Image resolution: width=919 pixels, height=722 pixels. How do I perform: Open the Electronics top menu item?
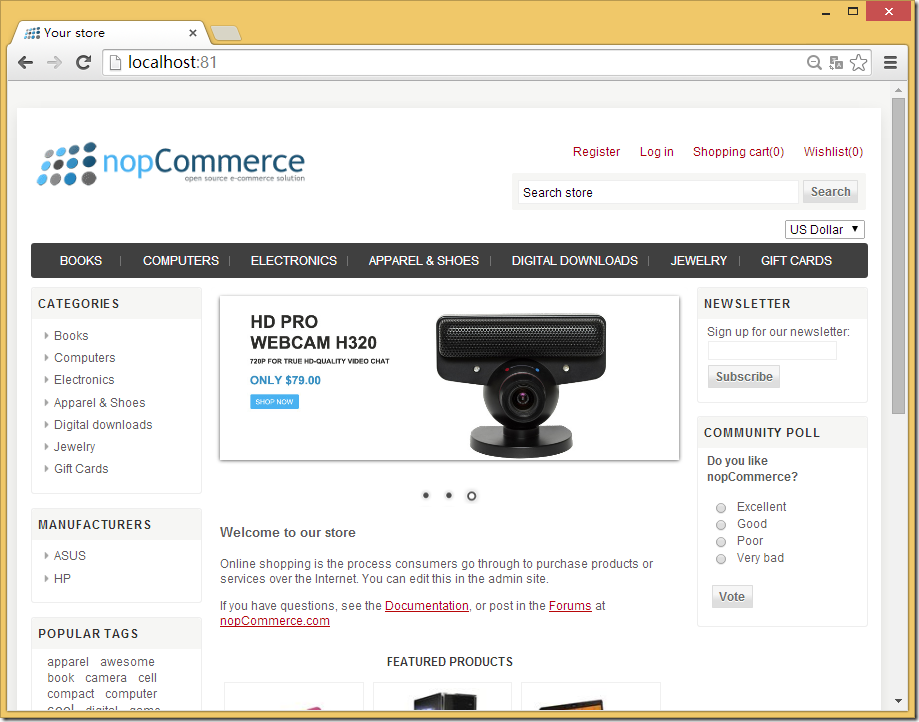coord(293,261)
